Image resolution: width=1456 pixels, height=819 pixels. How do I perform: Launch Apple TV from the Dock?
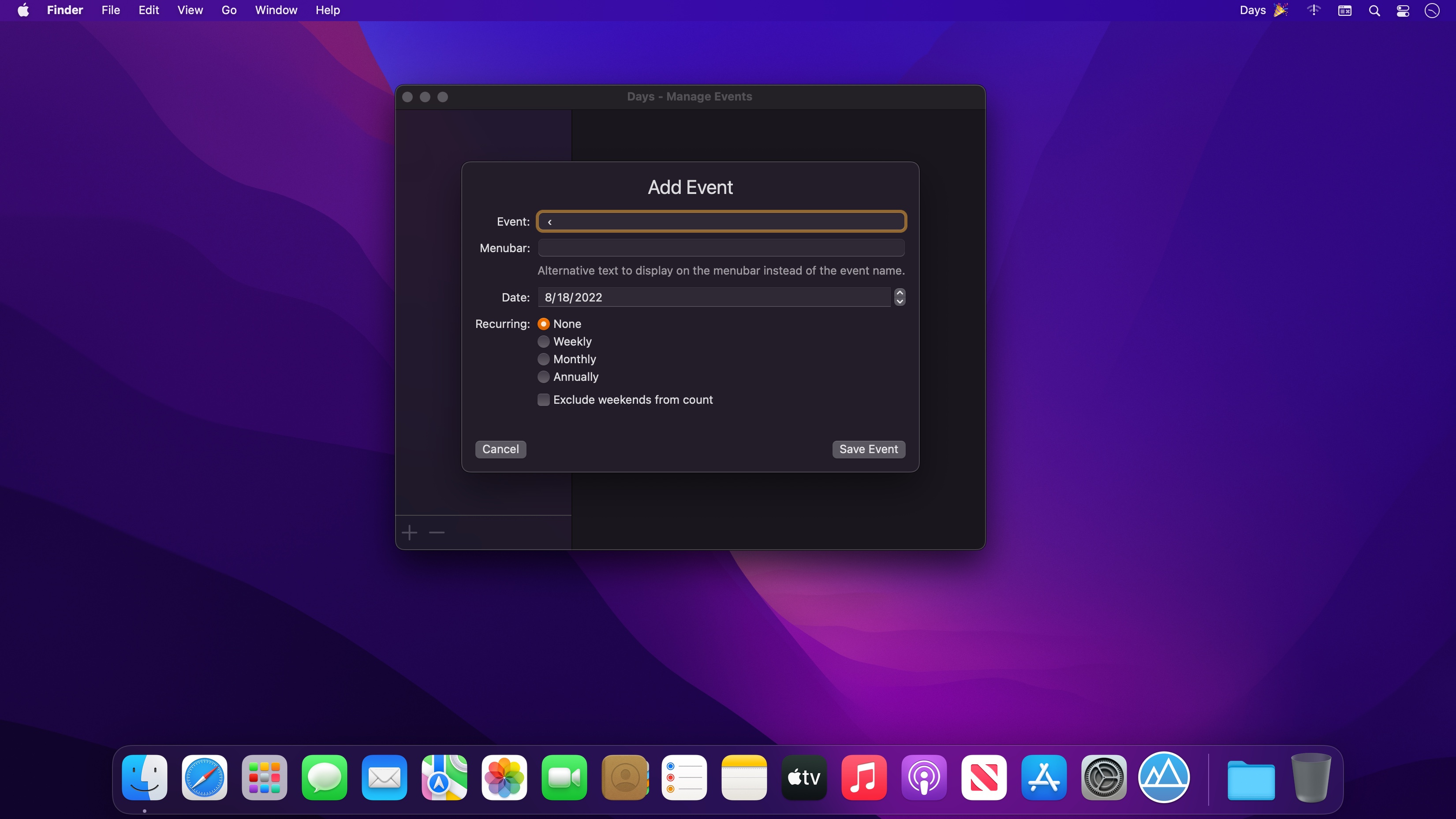tap(804, 778)
